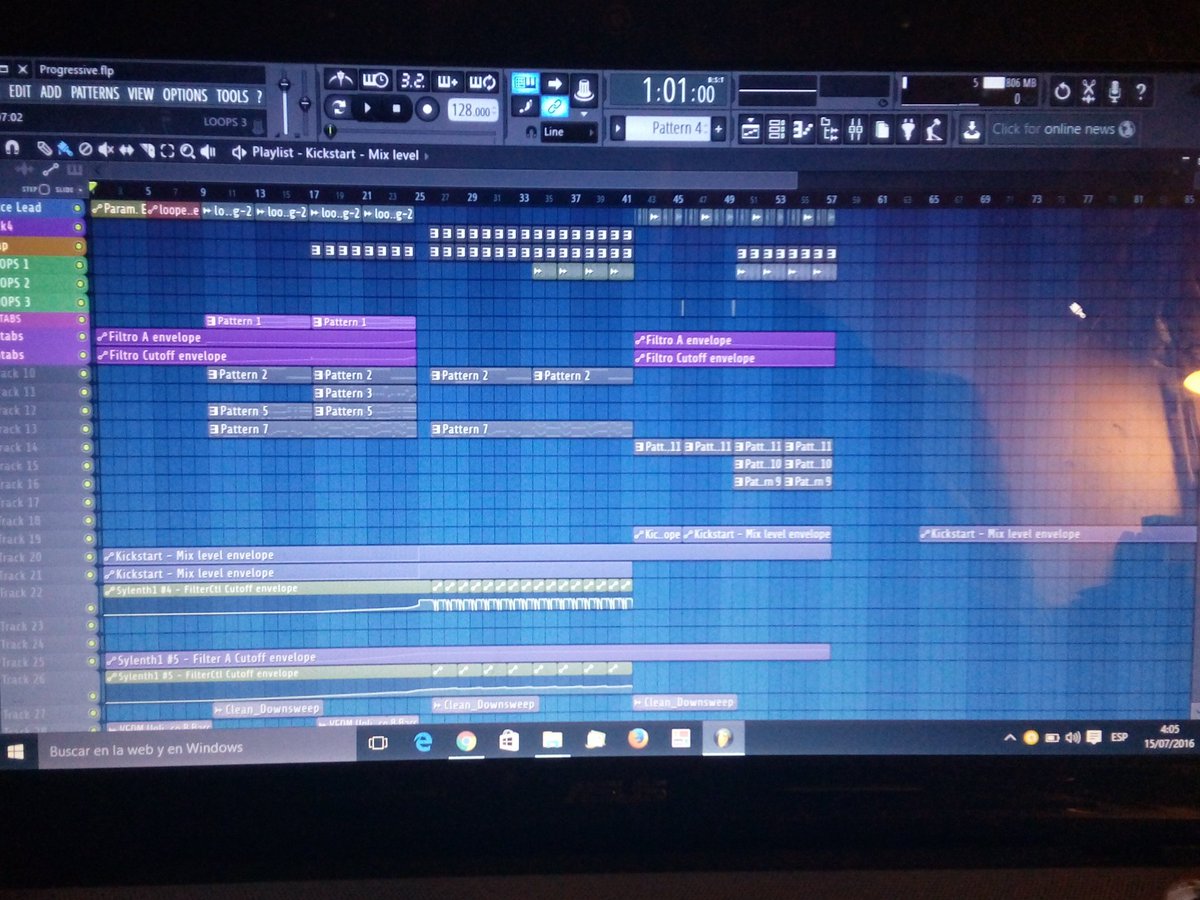The image size is (1200, 900).
Task: Open the Mixer view icon
Action: point(855,129)
